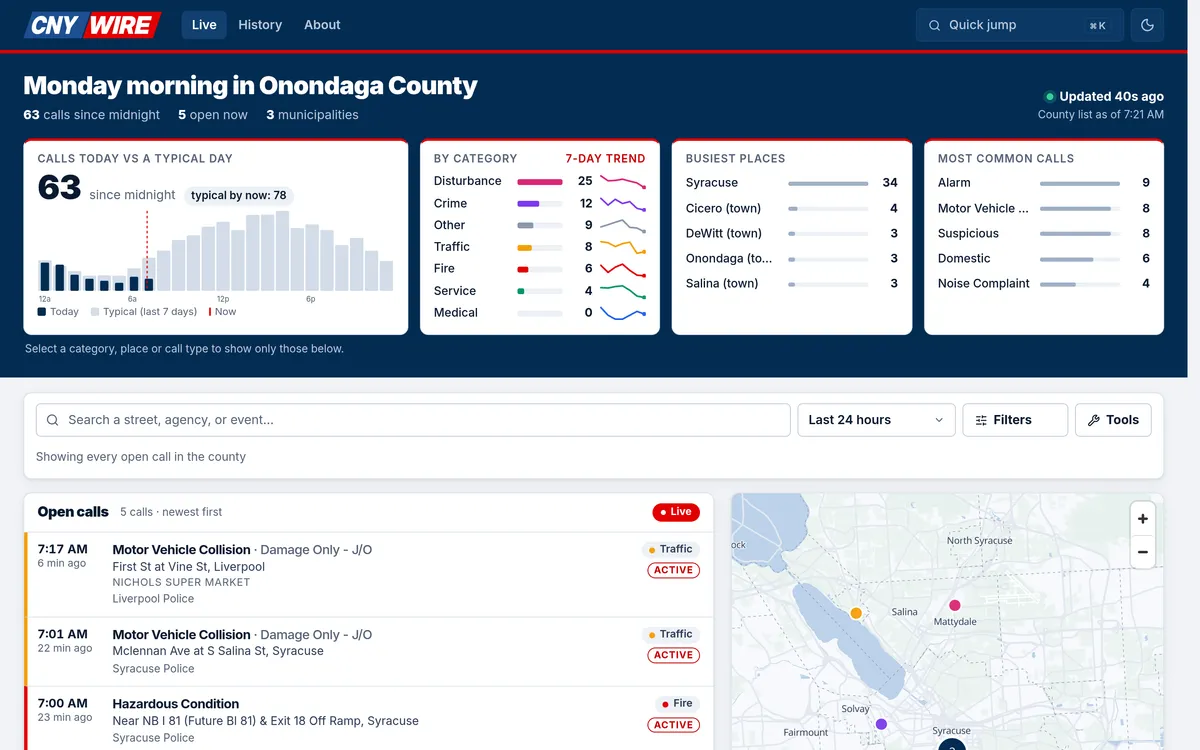Click ACTIVE badge on Mclennan Ave call
The height and width of the screenshot is (750, 1200).
(674, 655)
